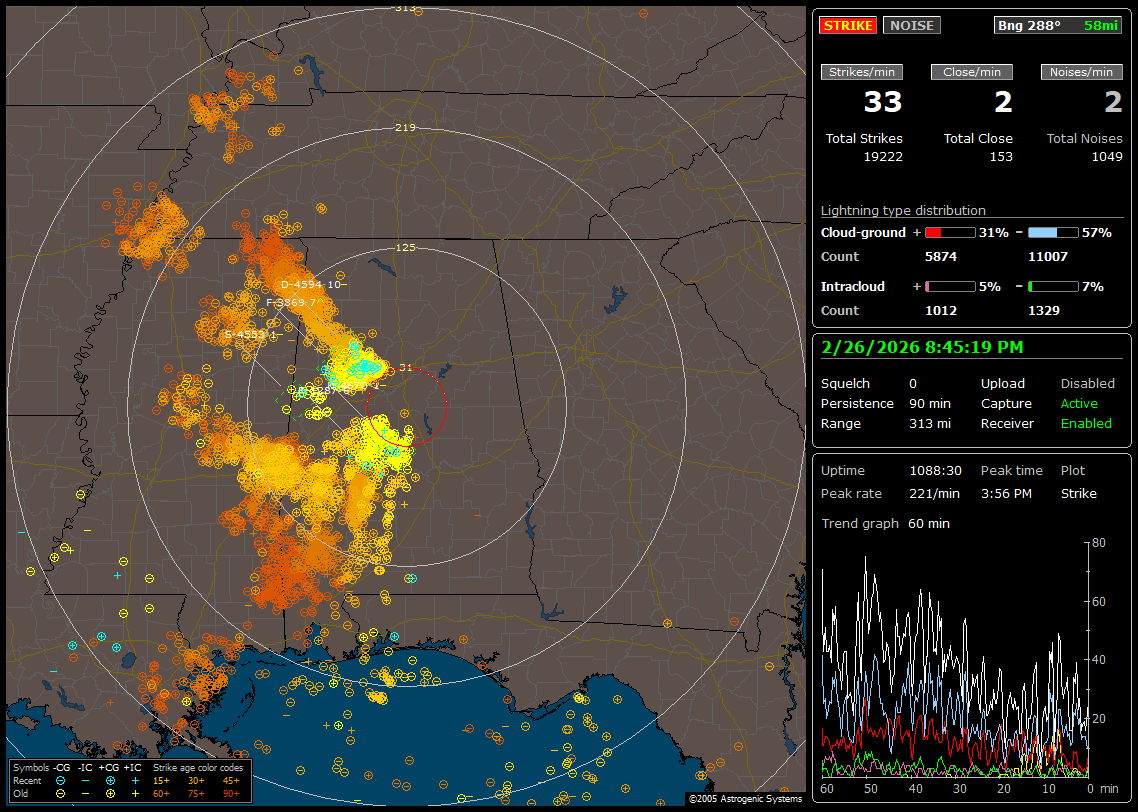Click the negative cloud-ground blue percentage bar
Screen dimensions: 1138x812
click(1053, 232)
